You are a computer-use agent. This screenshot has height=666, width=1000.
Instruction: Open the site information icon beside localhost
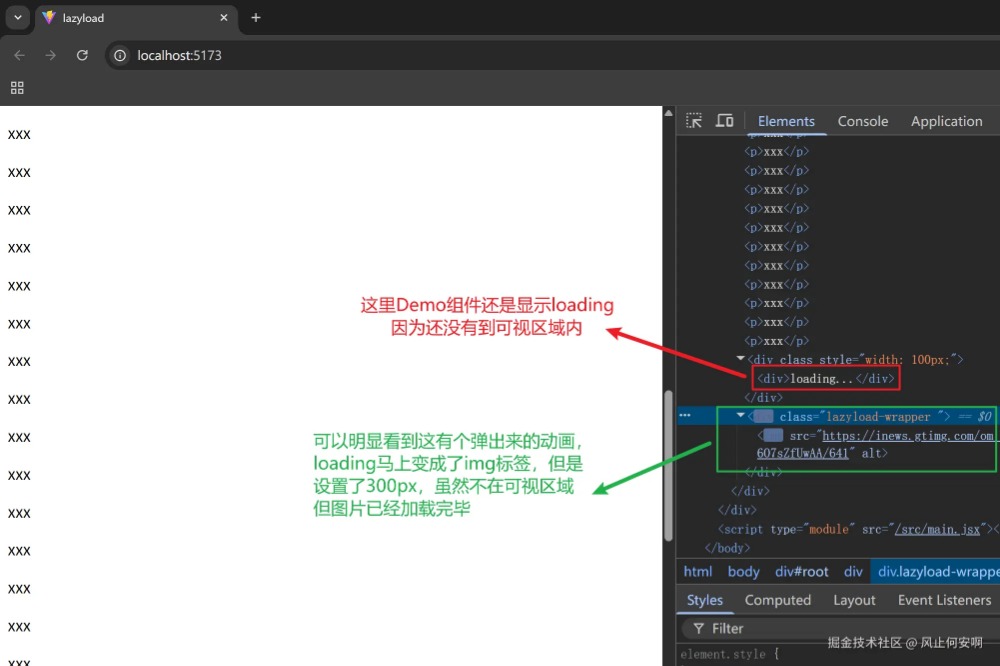120,55
